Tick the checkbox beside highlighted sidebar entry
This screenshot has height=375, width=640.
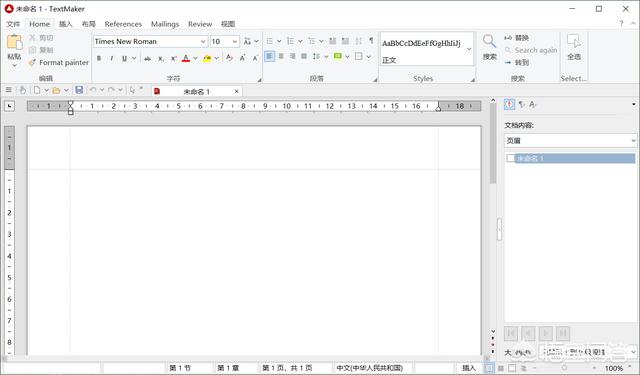pos(510,158)
